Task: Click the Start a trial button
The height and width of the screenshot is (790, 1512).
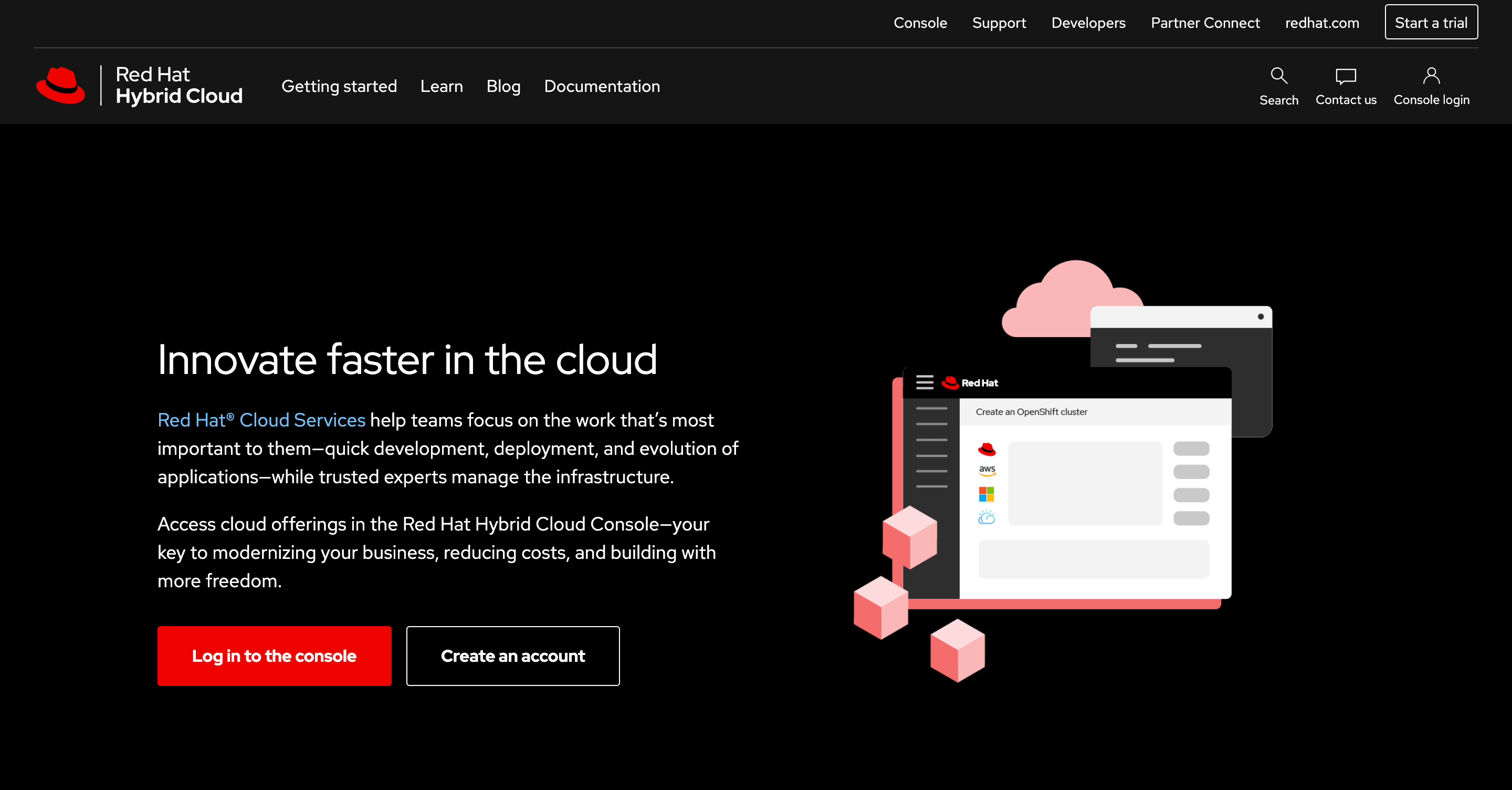Action: pyautogui.click(x=1431, y=22)
